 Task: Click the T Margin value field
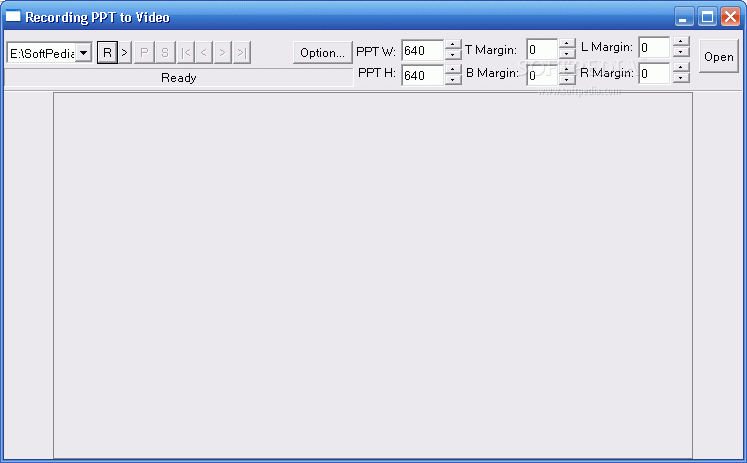coord(542,49)
